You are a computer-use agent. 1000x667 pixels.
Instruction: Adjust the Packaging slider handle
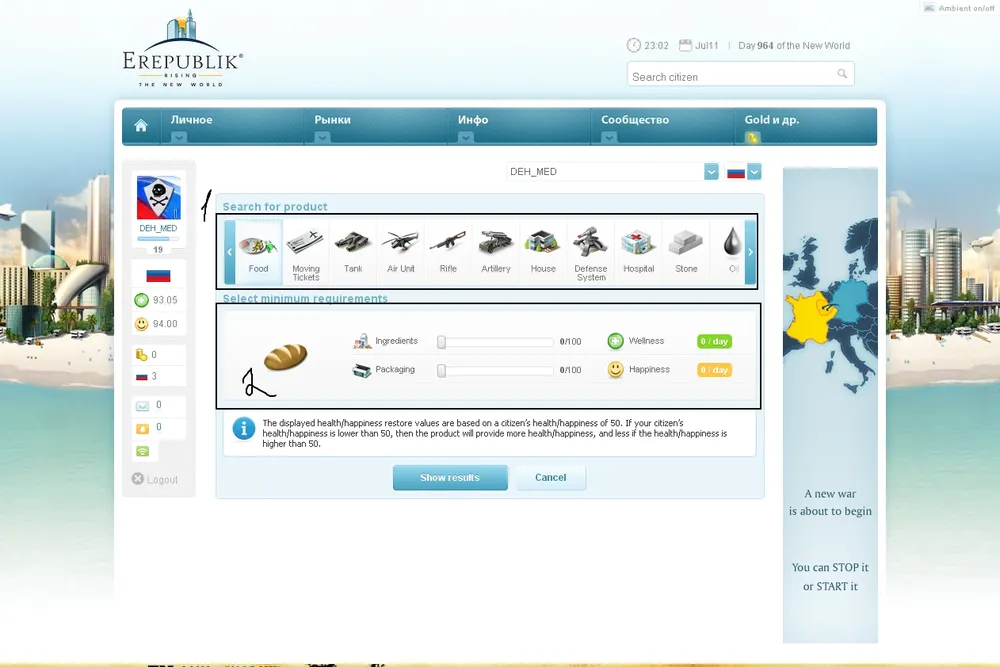[x=441, y=370]
